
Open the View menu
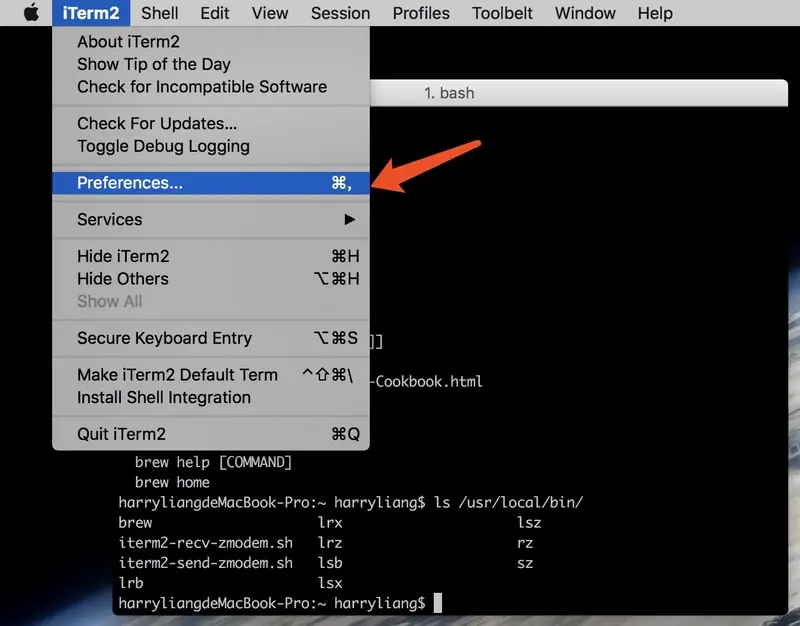[x=269, y=13]
